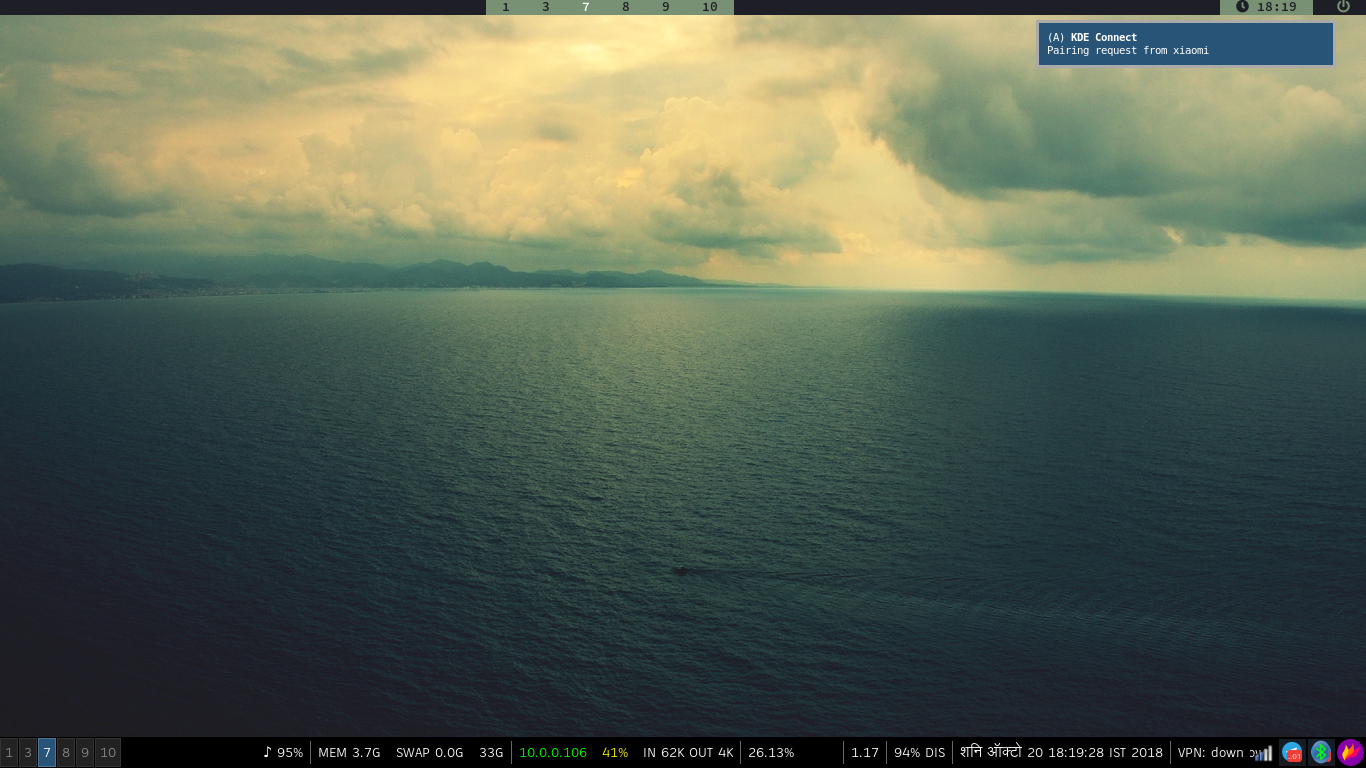
Task: Click the clock icon beside 18:19
Action: (1242, 7)
